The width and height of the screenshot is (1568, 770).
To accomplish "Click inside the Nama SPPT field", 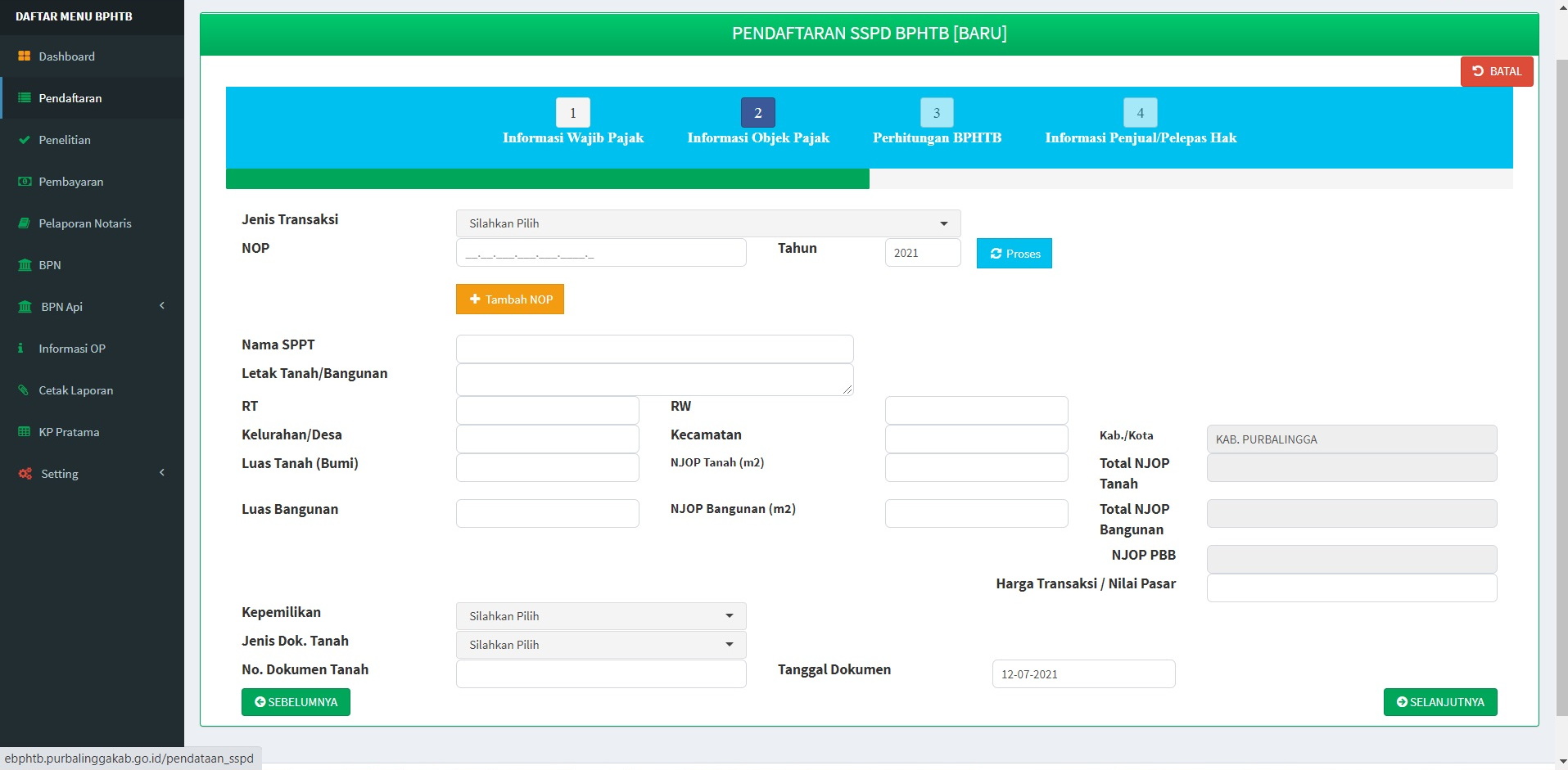I will click(653, 348).
